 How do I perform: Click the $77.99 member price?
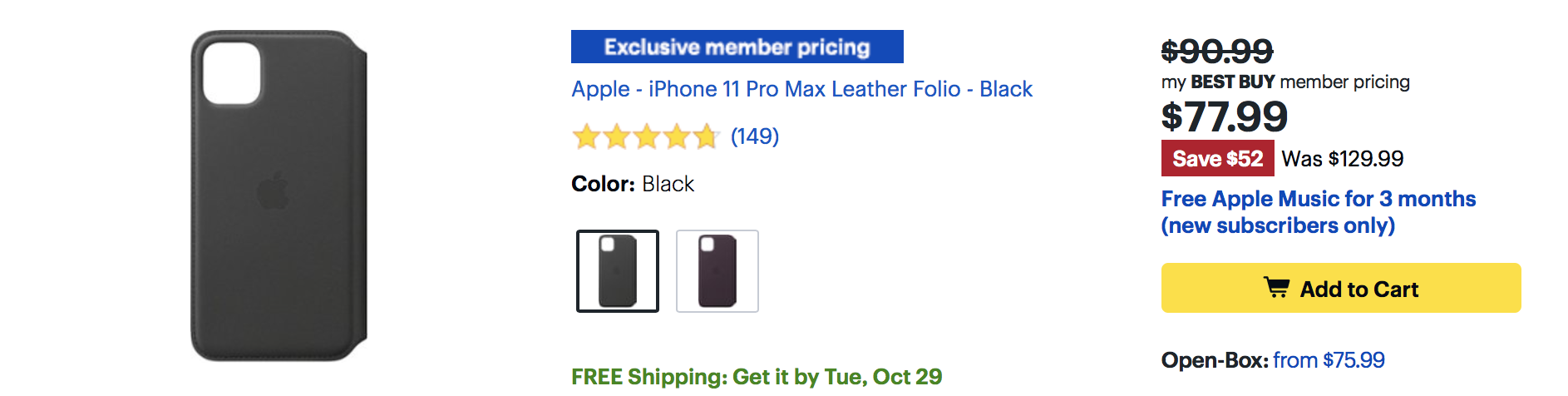[x=1224, y=116]
